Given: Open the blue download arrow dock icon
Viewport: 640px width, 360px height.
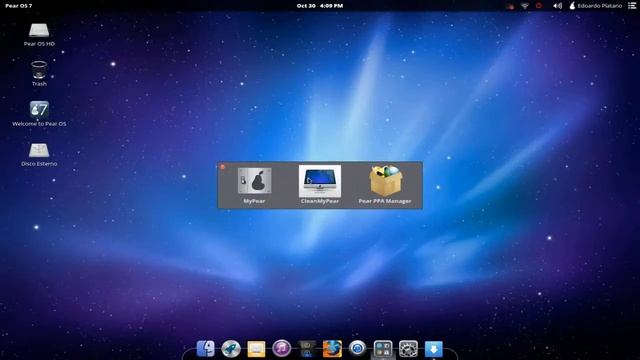Looking at the screenshot, I should [x=433, y=349].
